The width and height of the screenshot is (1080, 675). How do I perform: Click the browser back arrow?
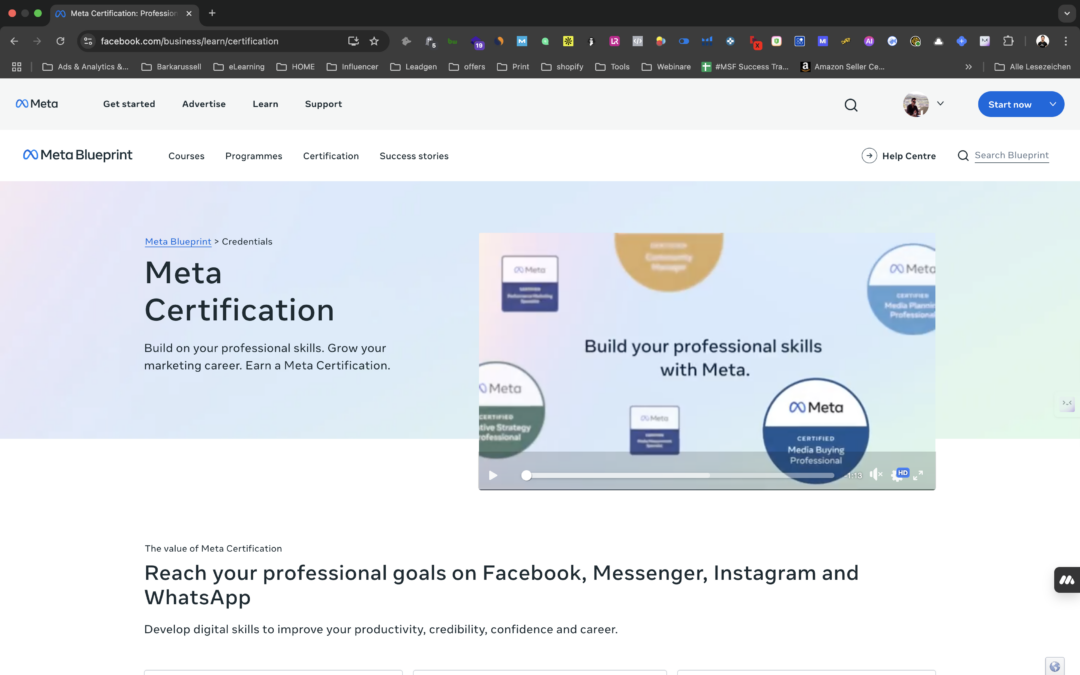click(14, 41)
